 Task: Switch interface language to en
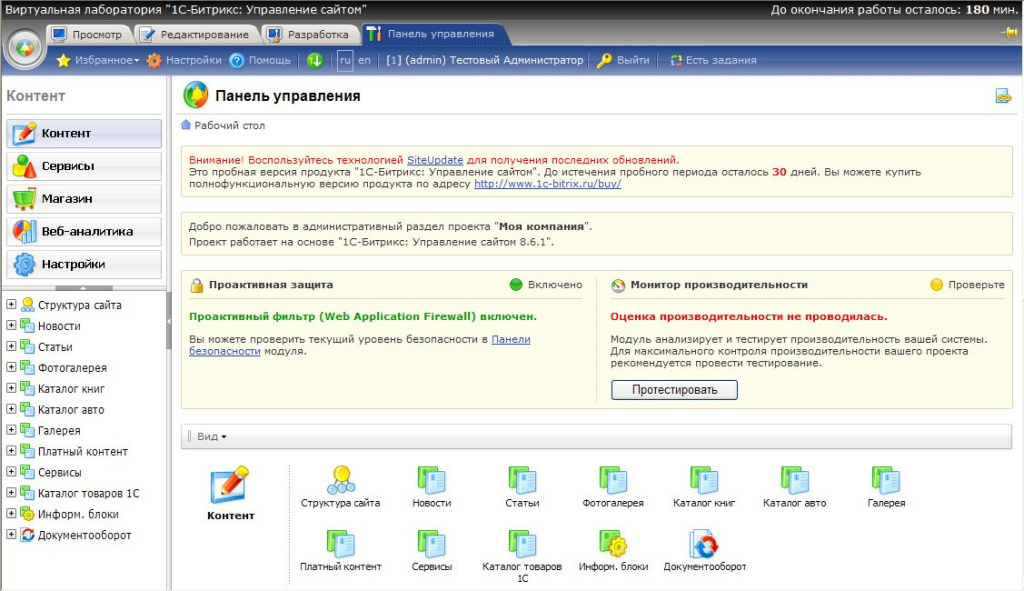click(x=364, y=60)
